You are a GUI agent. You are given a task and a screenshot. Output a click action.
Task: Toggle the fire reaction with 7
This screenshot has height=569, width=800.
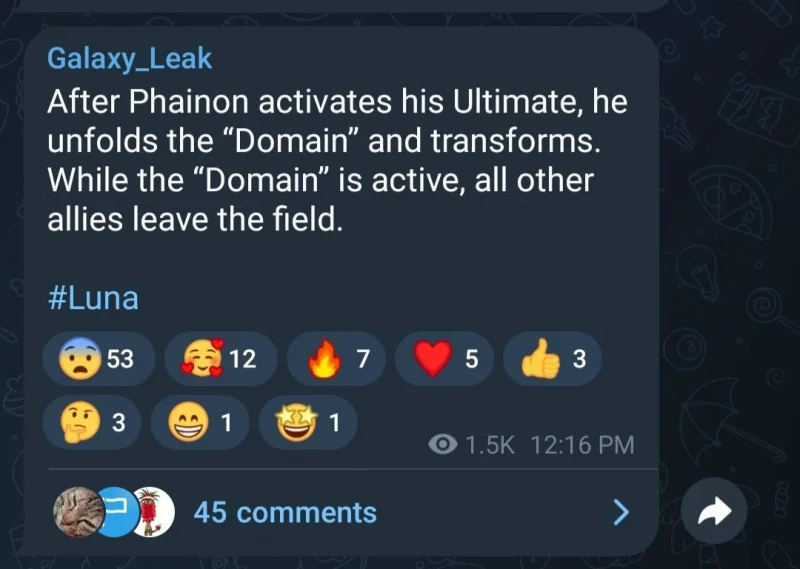click(337, 360)
